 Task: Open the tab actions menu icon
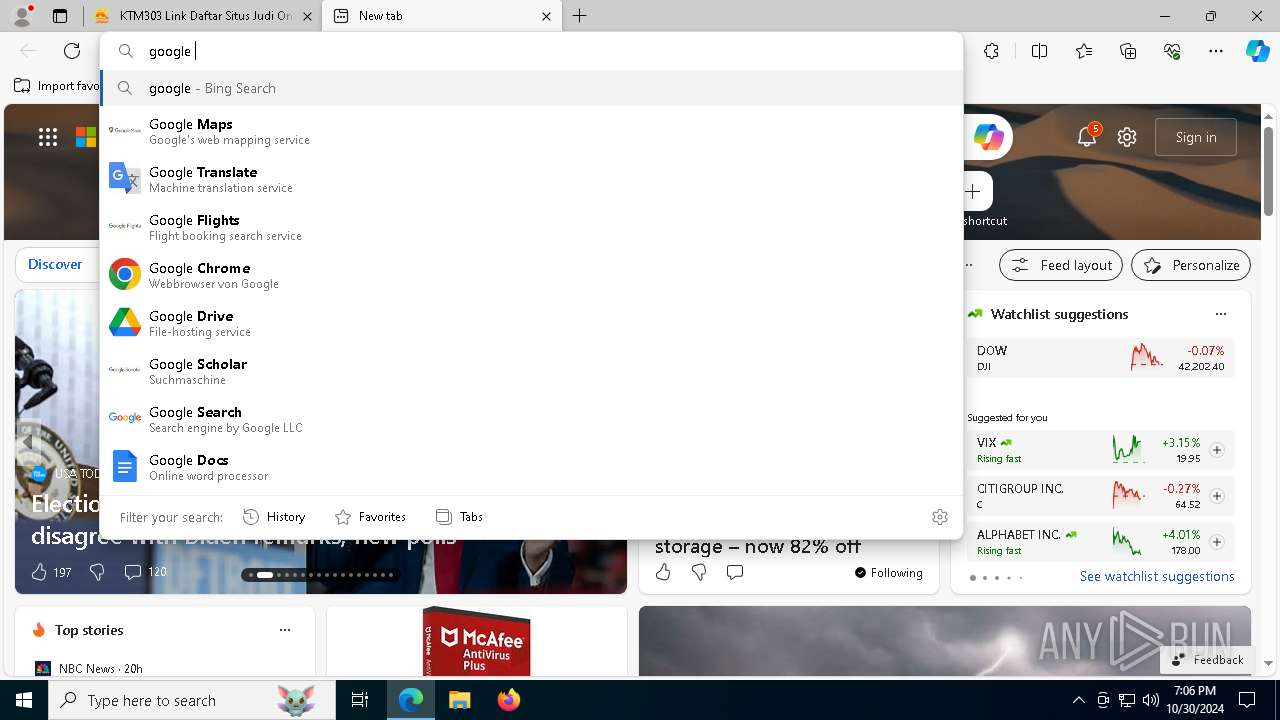click(x=60, y=16)
